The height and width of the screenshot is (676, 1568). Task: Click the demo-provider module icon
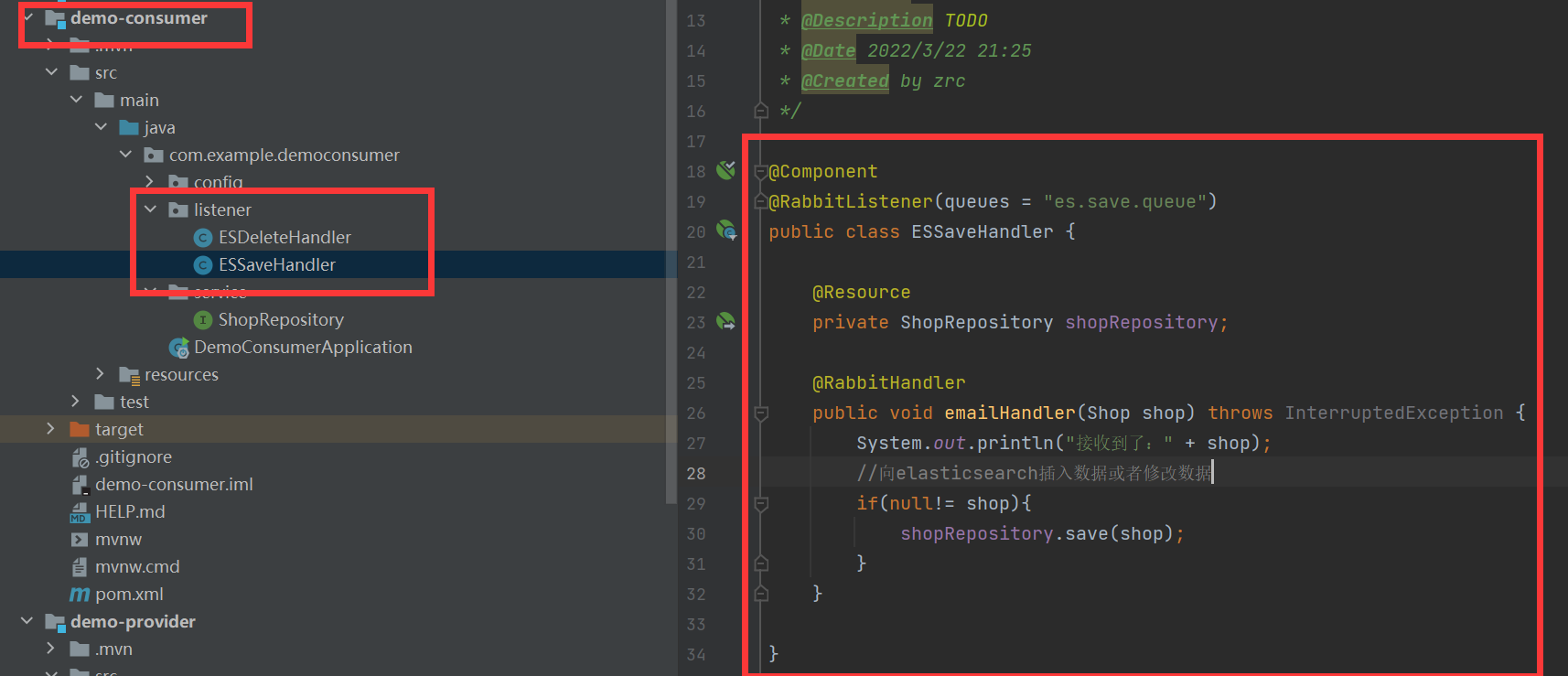click(56, 622)
